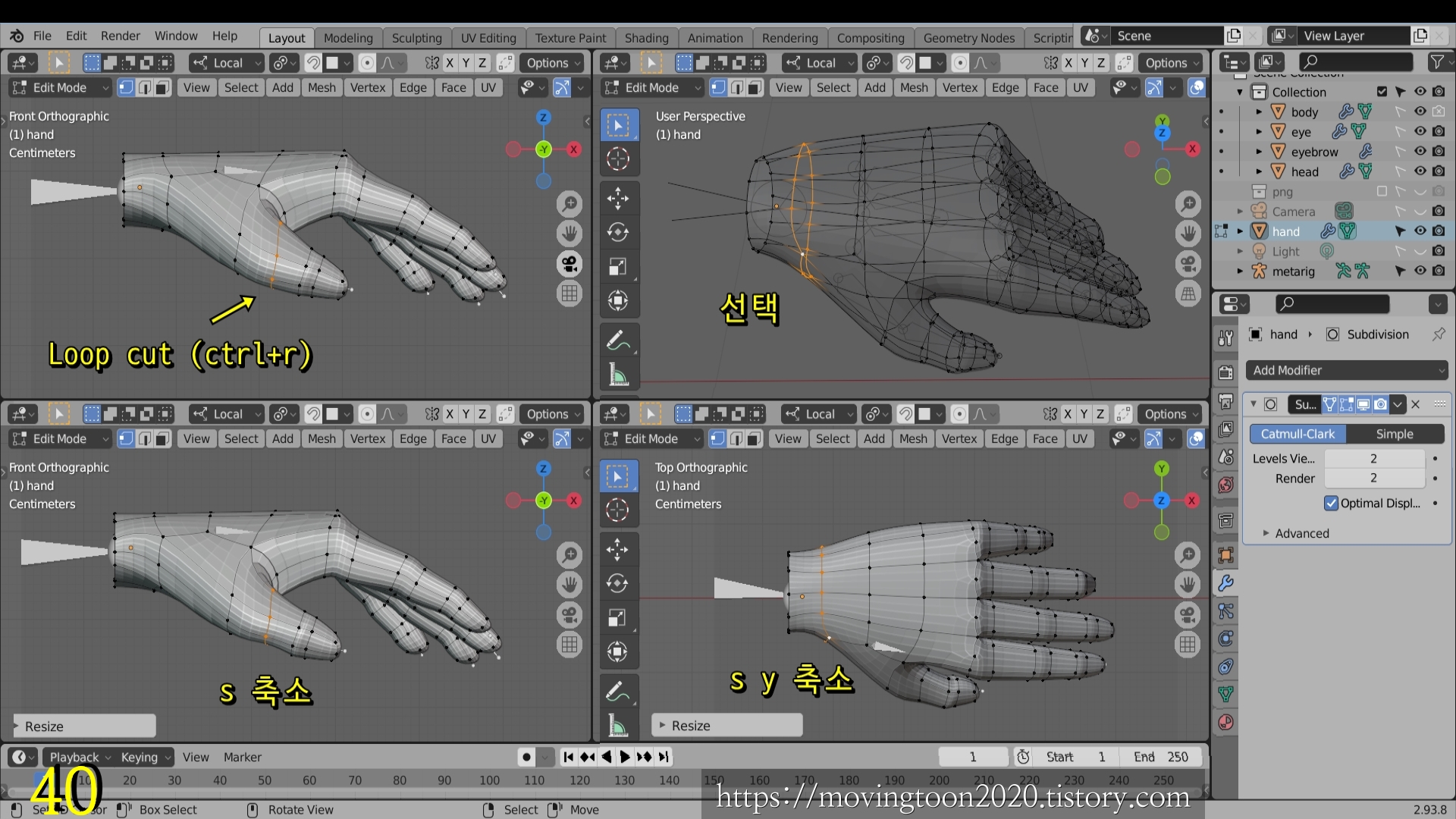1456x819 pixels.
Task: Select the Cursor tool in User Perspective viewport
Action: [618, 158]
